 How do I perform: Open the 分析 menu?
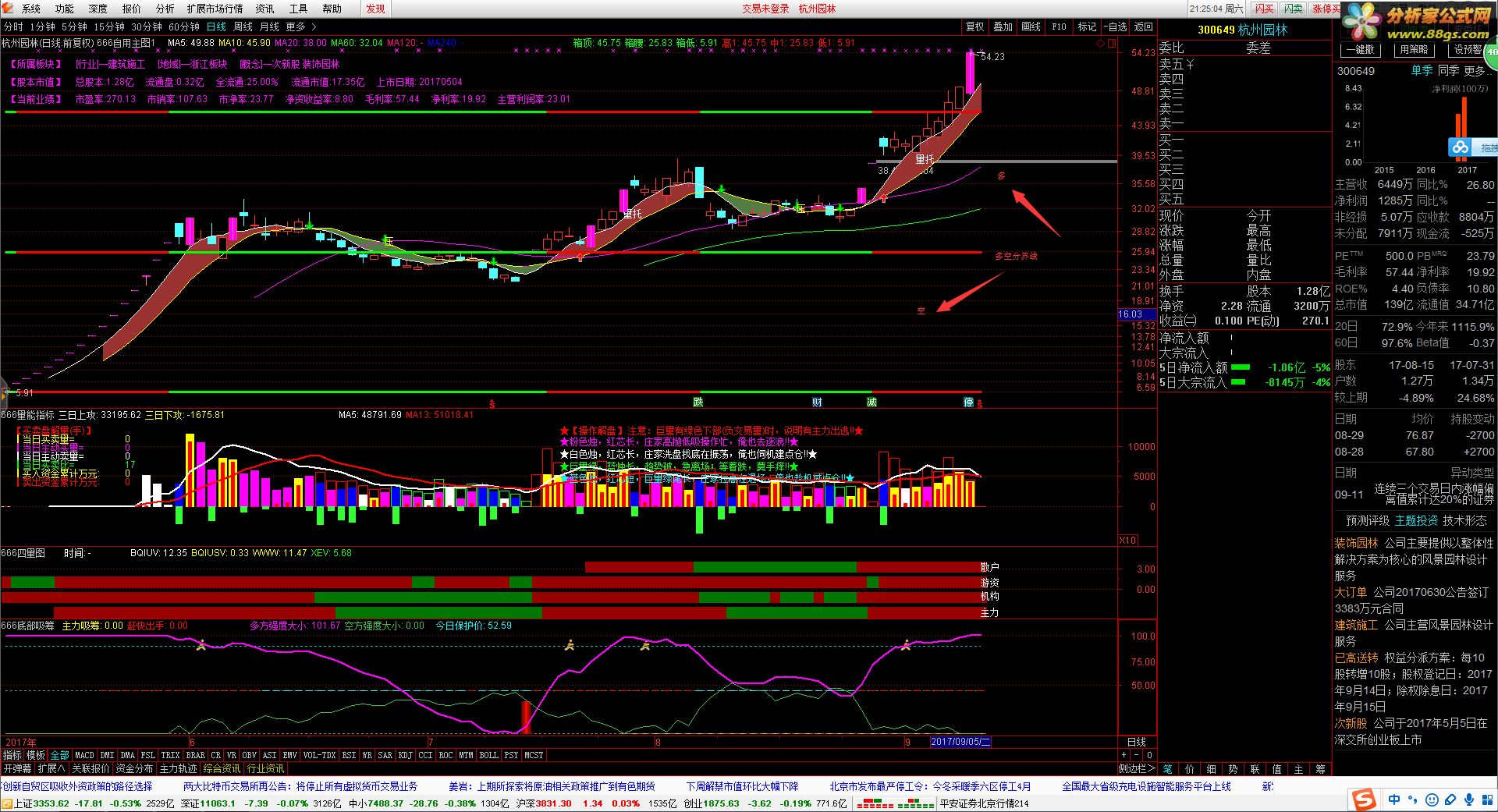coord(165,9)
